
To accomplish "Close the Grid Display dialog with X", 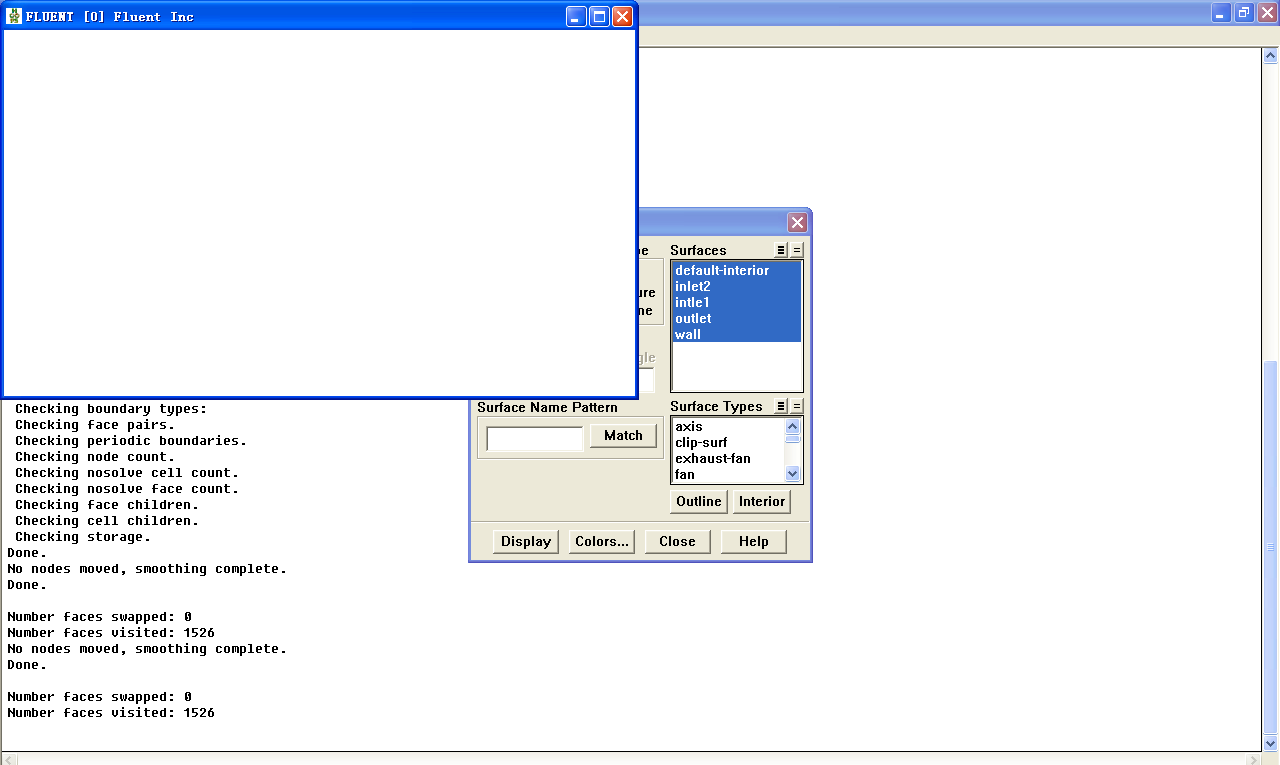I will tap(797, 222).
